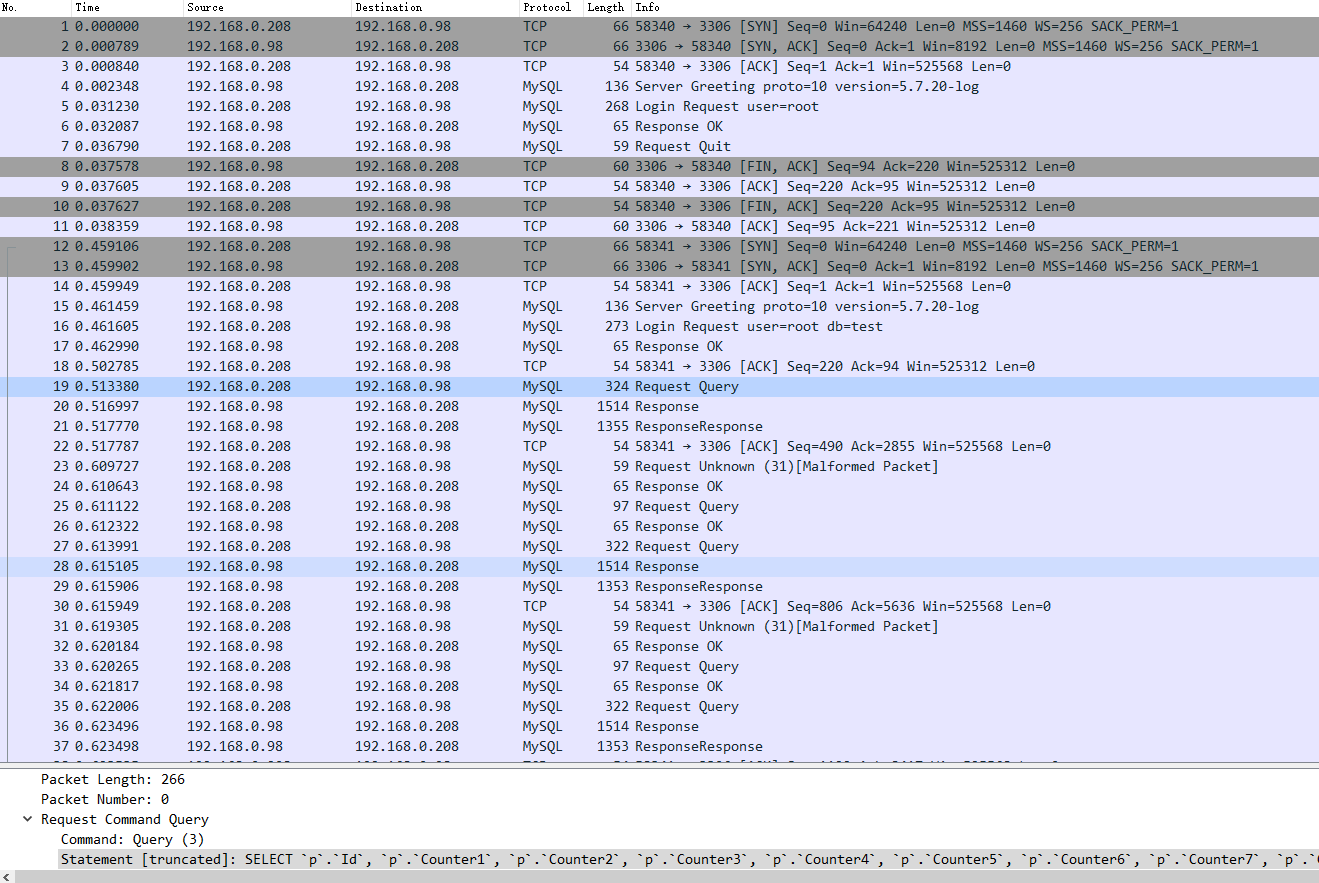Select packet 24 at time 0.610643
Image resolution: width=1319 pixels, height=883 pixels.
659,486
